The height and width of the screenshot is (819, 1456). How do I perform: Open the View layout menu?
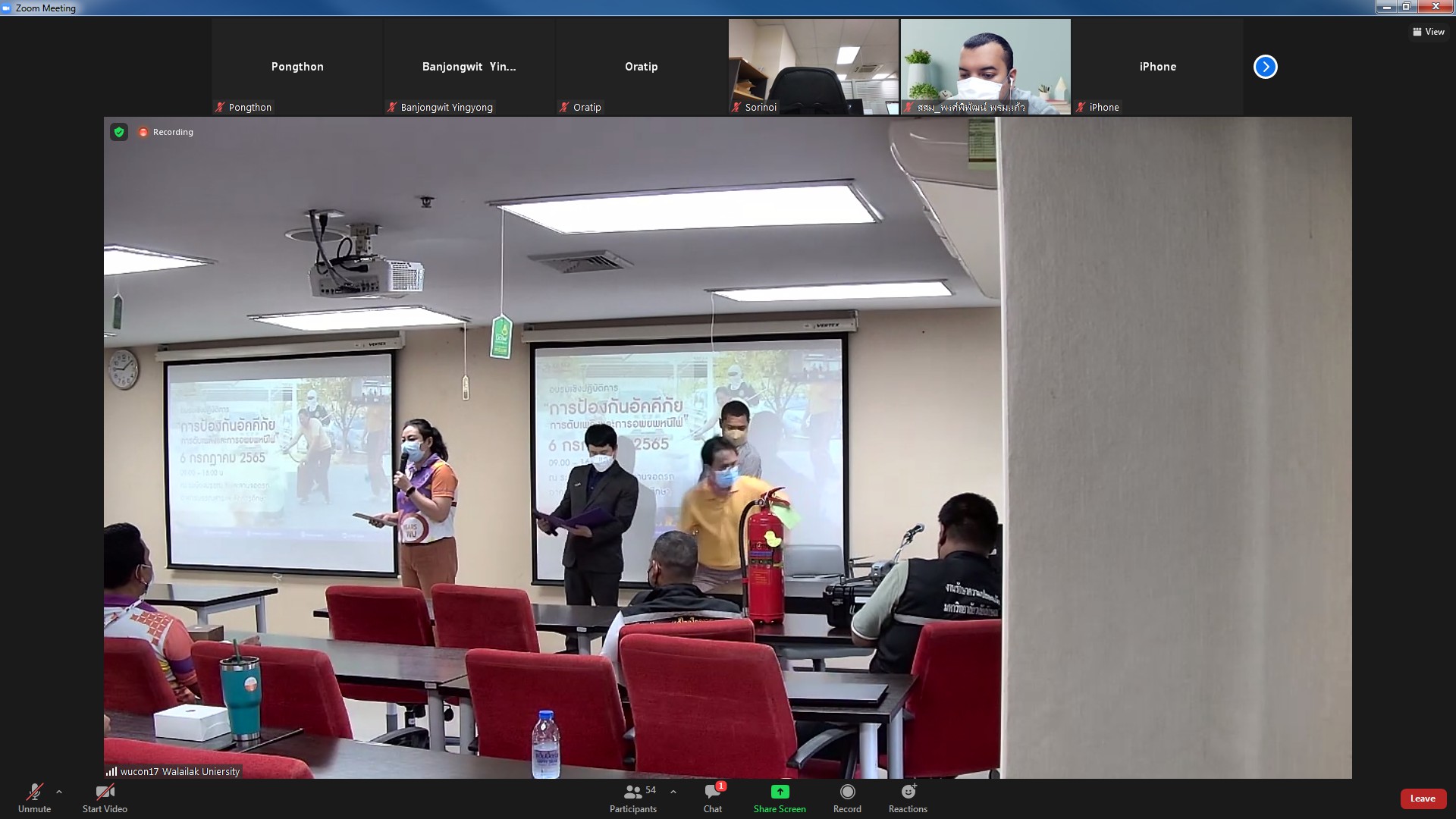click(1428, 32)
